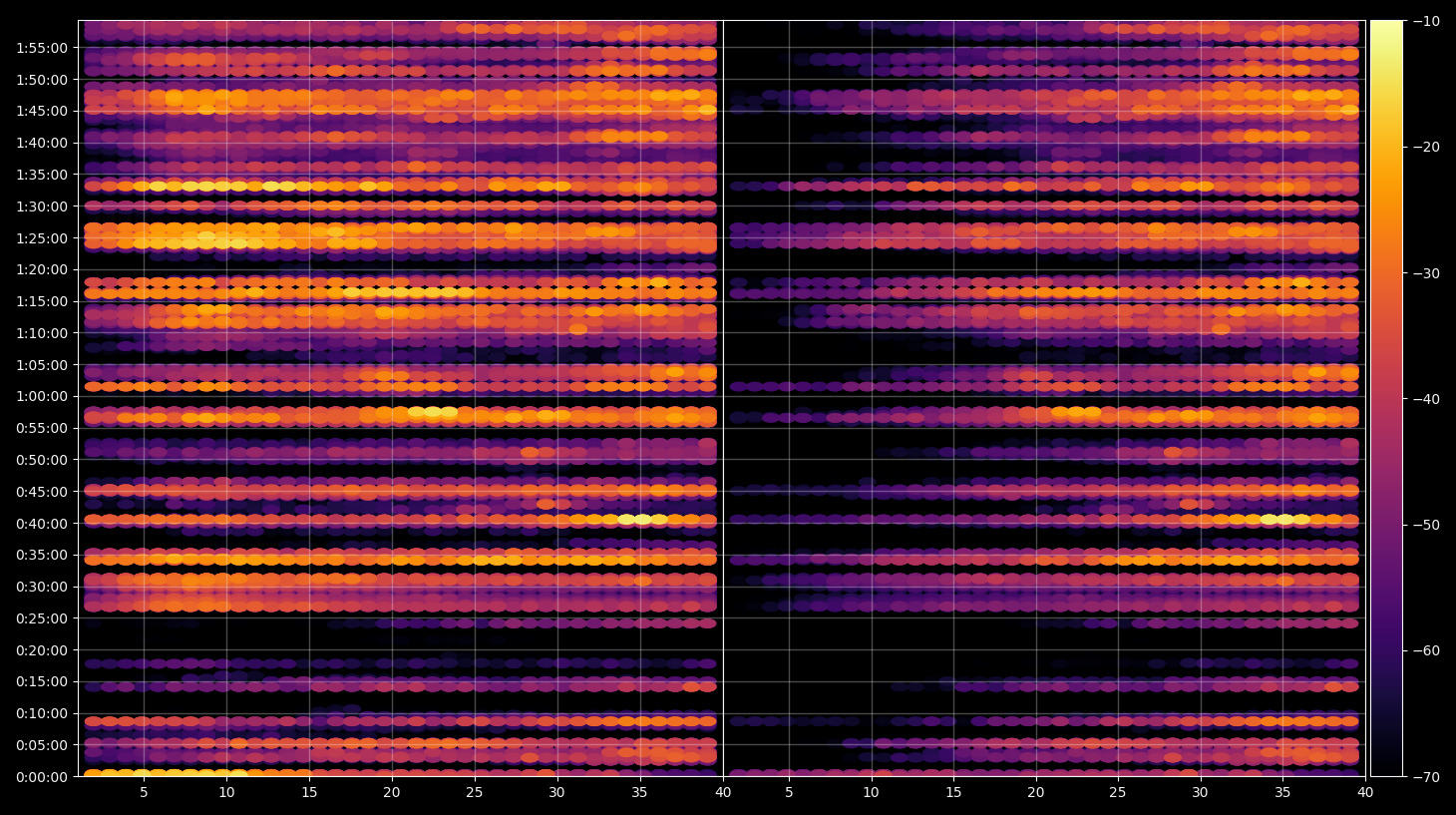This screenshot has width=1456, height=815.
Task: Click the 0:15:00 y-axis tick label
Action: pos(42,682)
